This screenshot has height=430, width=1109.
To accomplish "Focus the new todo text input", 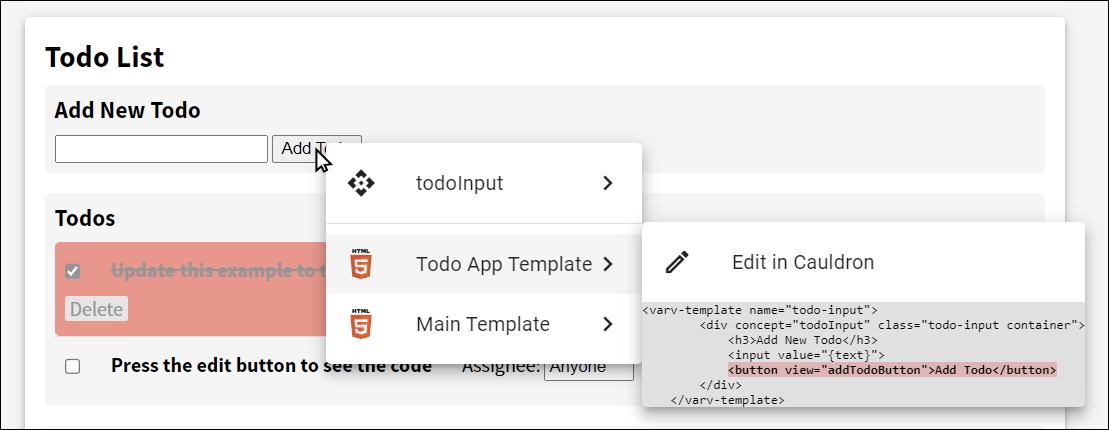I will tap(161, 149).
